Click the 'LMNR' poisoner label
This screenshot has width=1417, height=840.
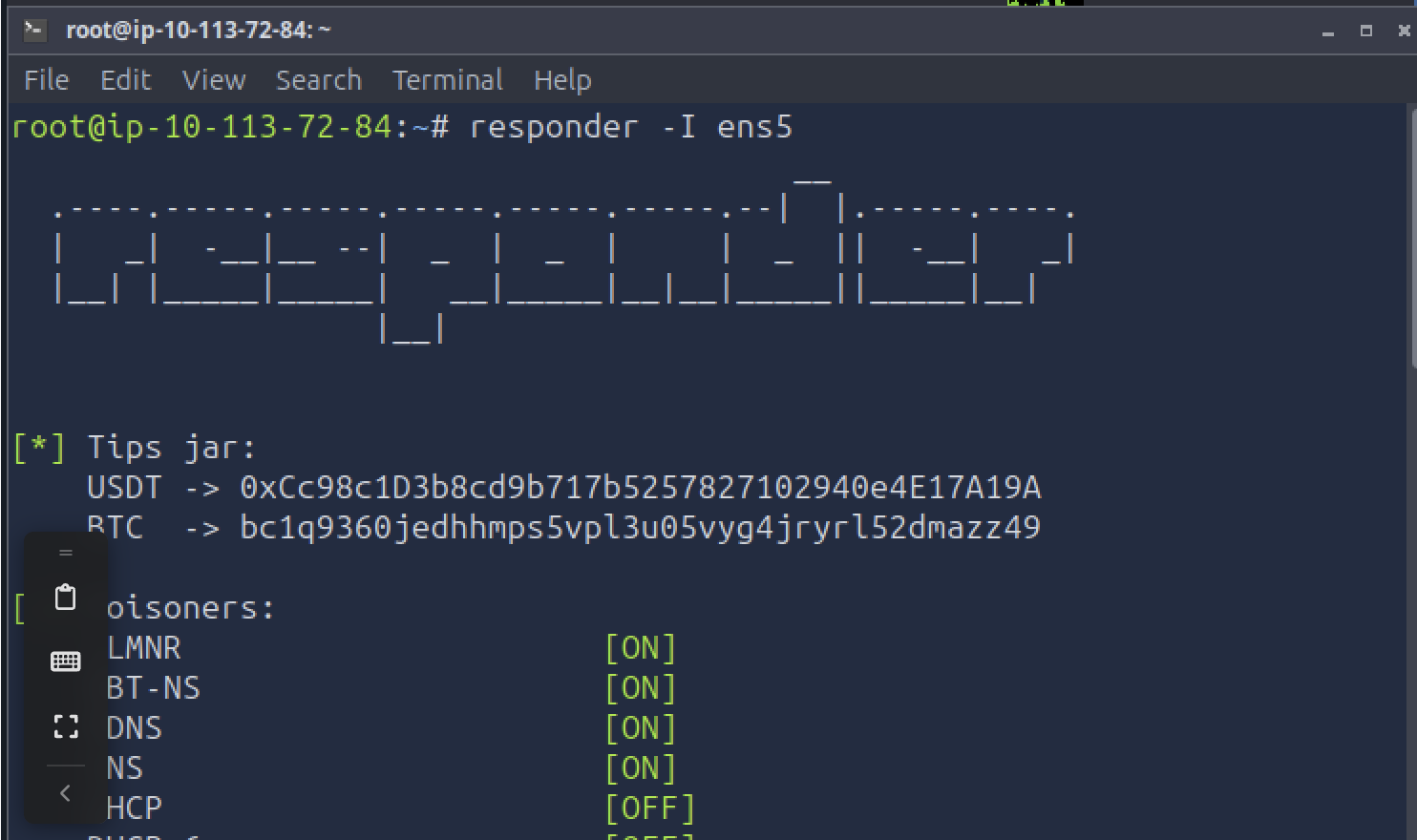(143, 648)
